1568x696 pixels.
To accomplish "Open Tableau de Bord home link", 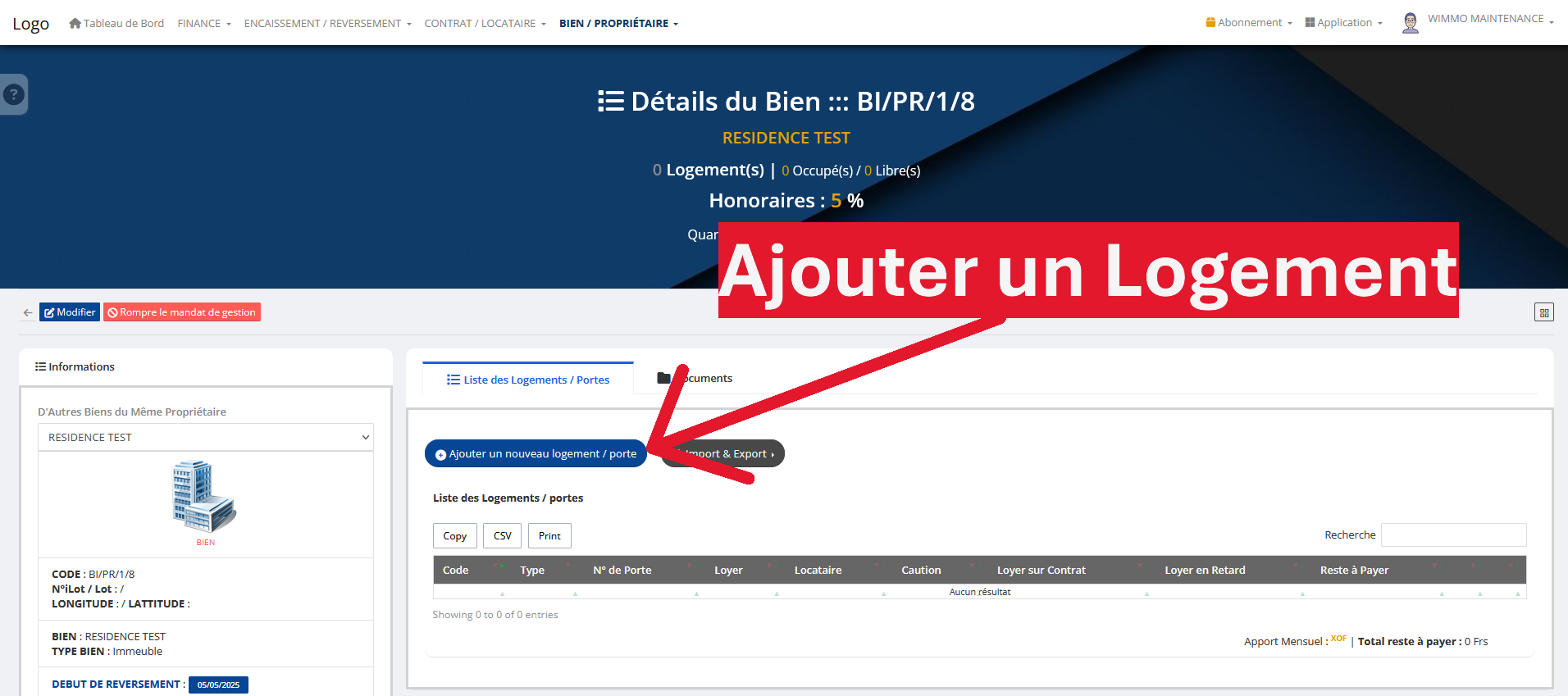I will pyautogui.click(x=116, y=23).
